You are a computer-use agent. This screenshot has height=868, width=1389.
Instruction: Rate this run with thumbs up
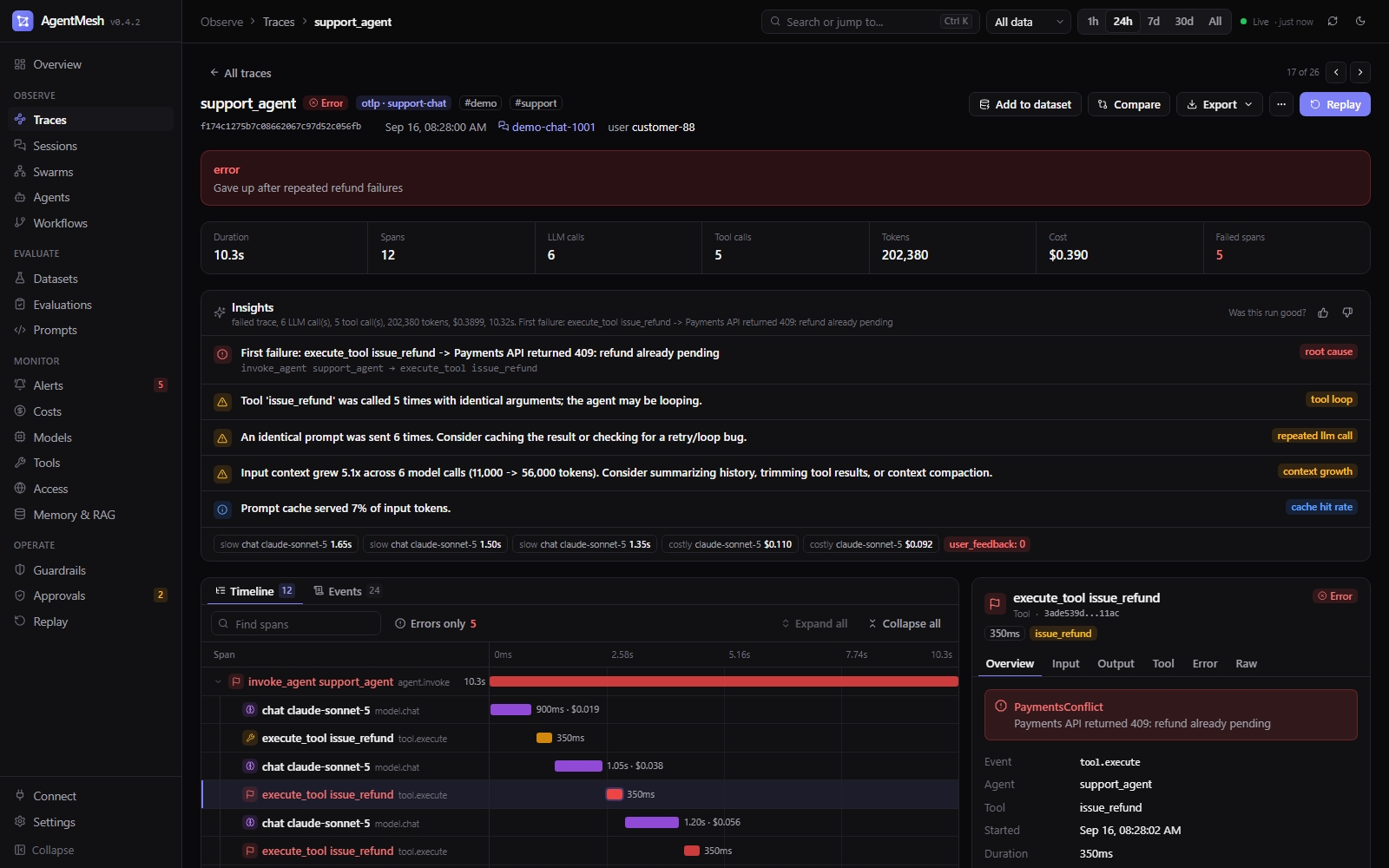click(x=1323, y=312)
